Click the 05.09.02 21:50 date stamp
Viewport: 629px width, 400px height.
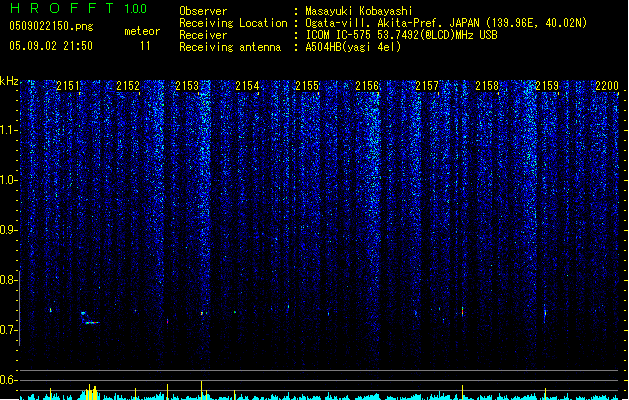(x=51, y=46)
